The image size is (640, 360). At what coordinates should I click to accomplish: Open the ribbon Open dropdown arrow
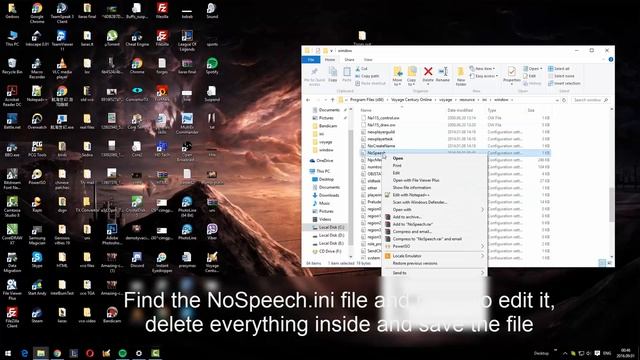(541, 69)
